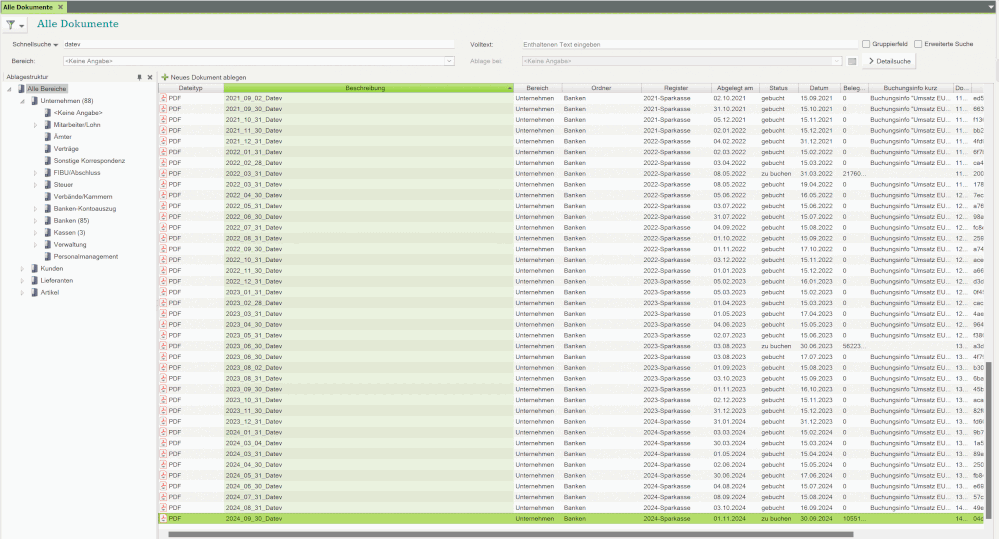The height and width of the screenshot is (539, 999).
Task: Click the Volltext search field
Action: click(689, 45)
